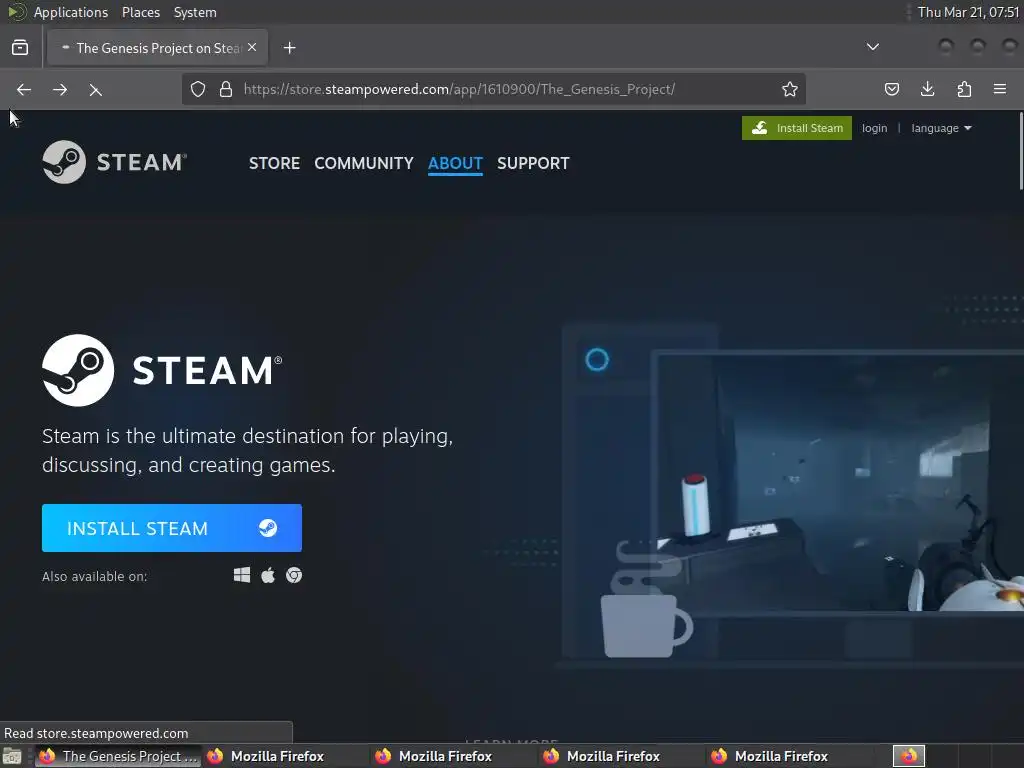List all tabs dropdown arrow
Viewport: 1024px width, 768px height.
[x=872, y=47]
